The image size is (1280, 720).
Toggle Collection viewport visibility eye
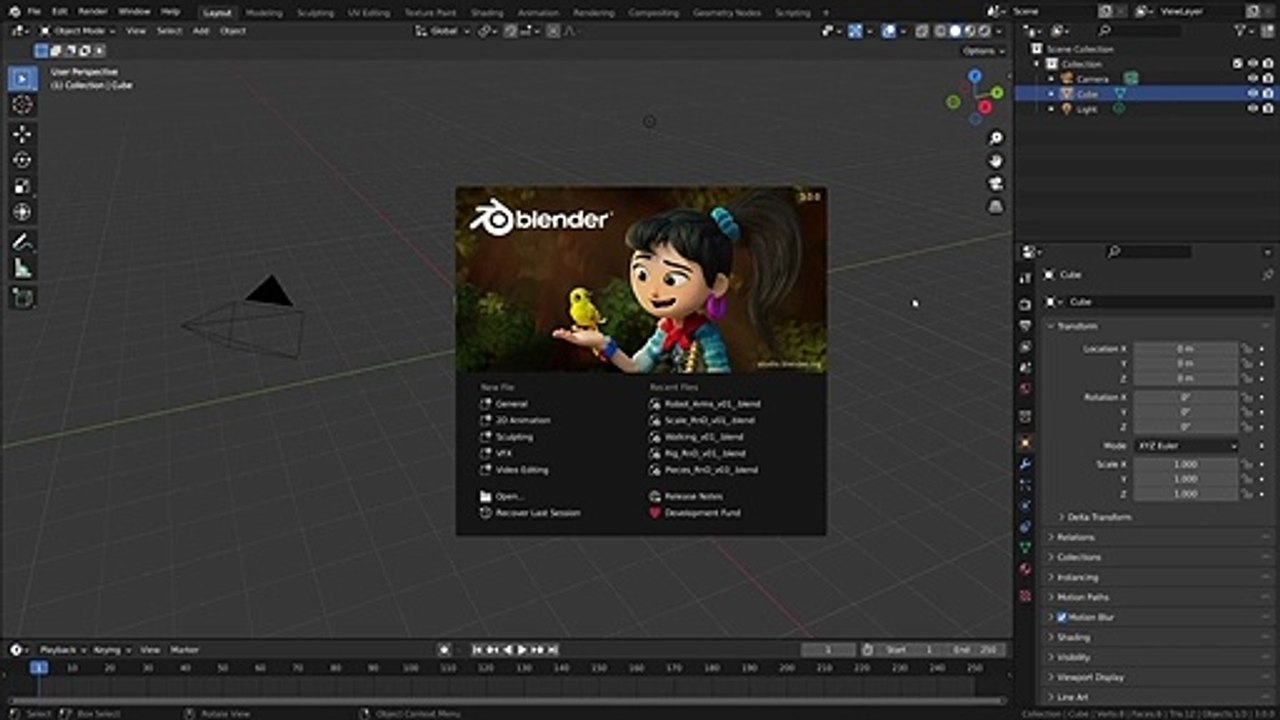1252,64
